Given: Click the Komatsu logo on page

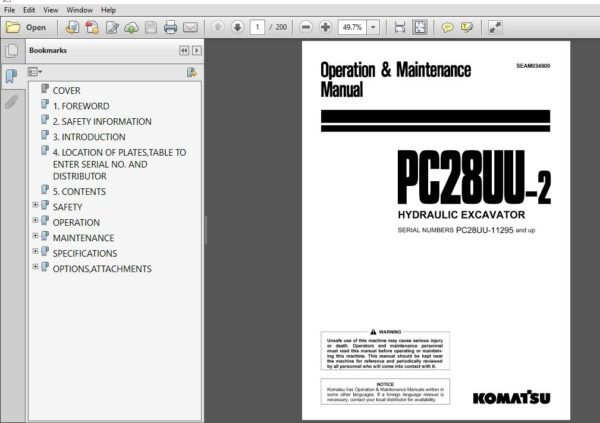Looking at the screenshot, I should (512, 398).
